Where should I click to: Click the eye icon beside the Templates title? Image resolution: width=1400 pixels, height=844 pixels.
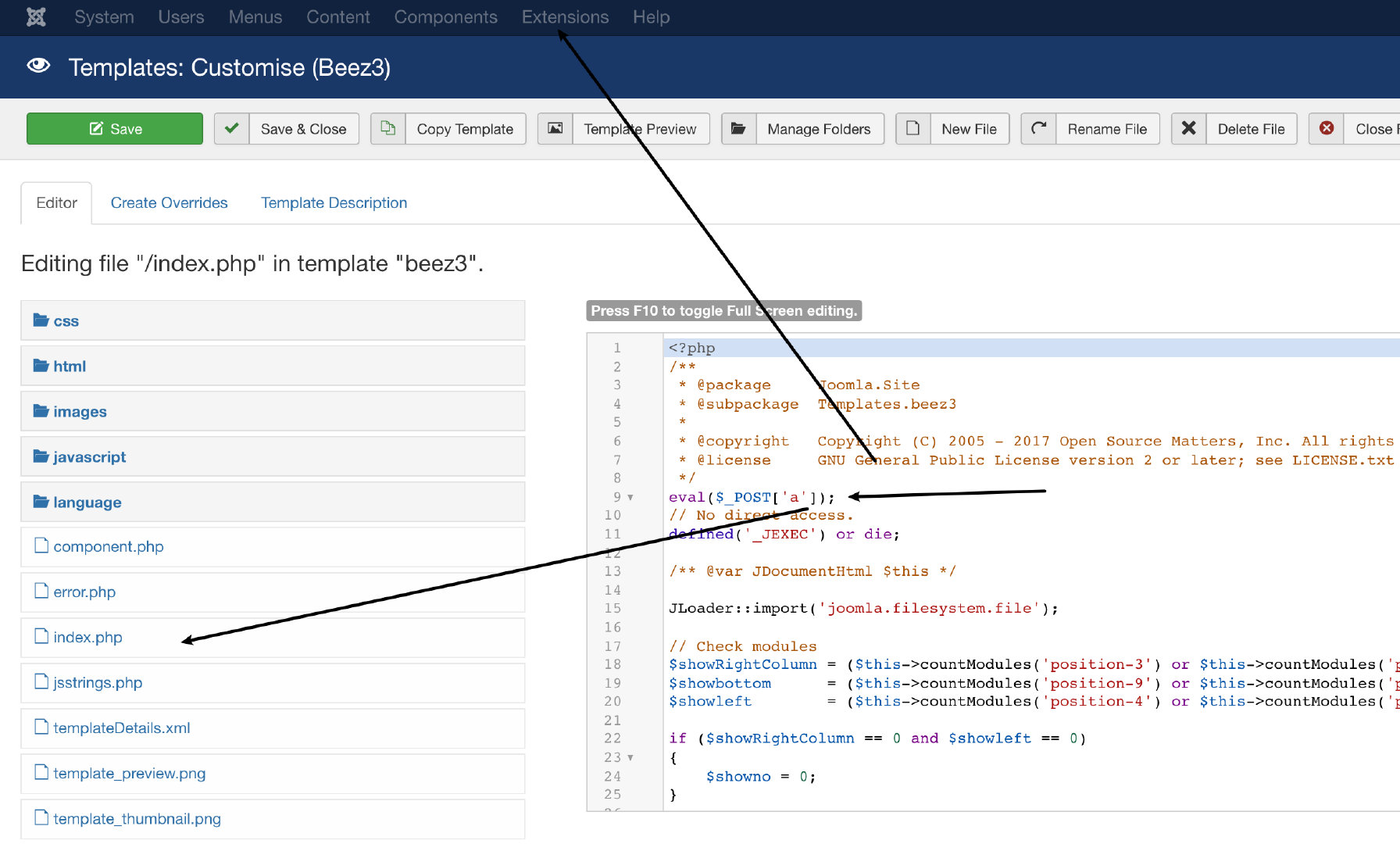click(38, 66)
